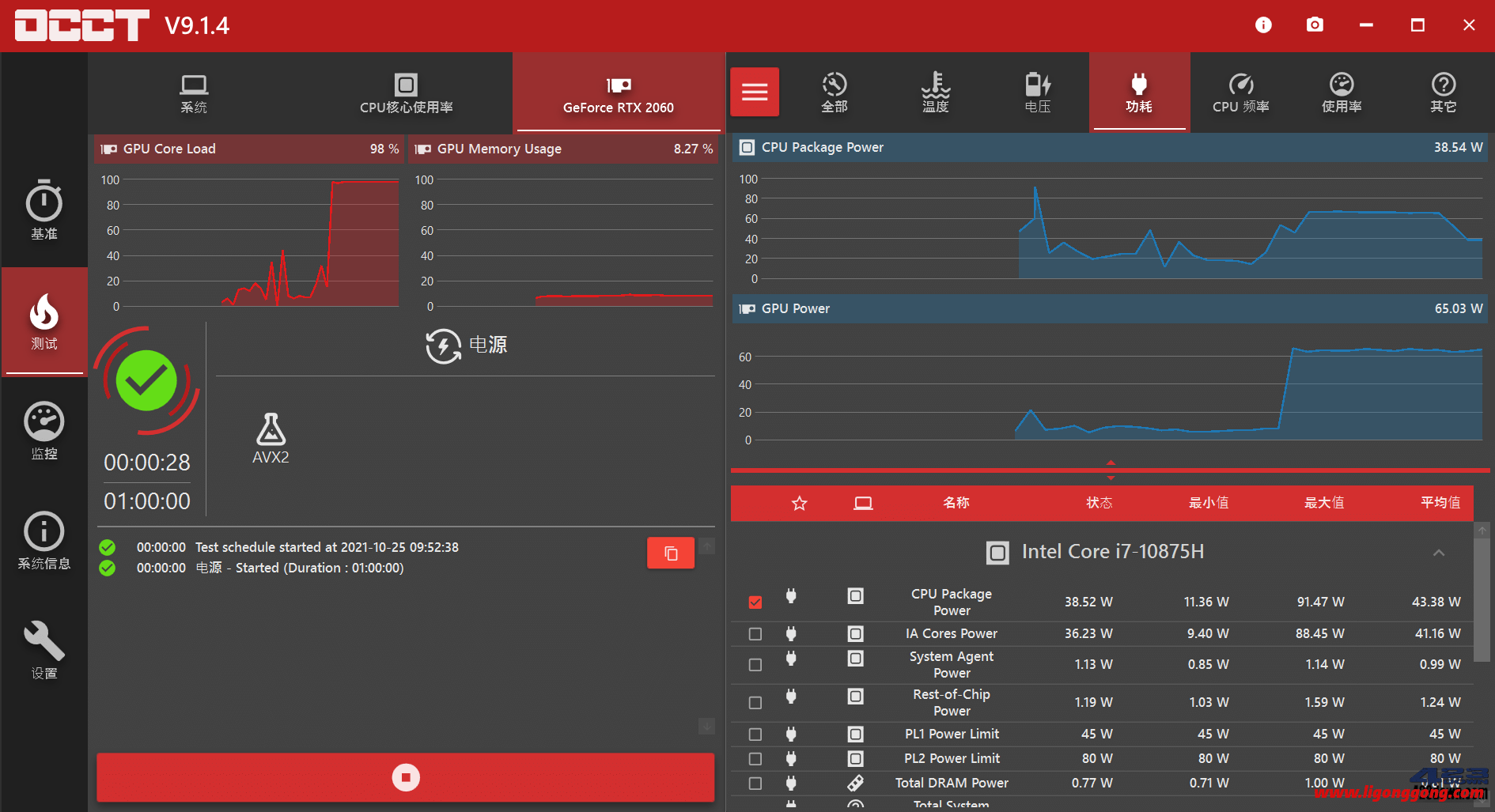Click the CPU Package Power graph header
Screen dimensions: 1495x812
pyautogui.click(x=1110, y=148)
